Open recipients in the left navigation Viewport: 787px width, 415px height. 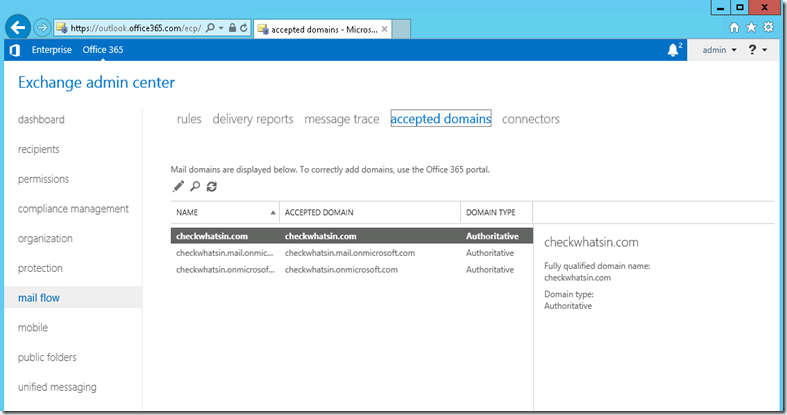click(x=39, y=149)
